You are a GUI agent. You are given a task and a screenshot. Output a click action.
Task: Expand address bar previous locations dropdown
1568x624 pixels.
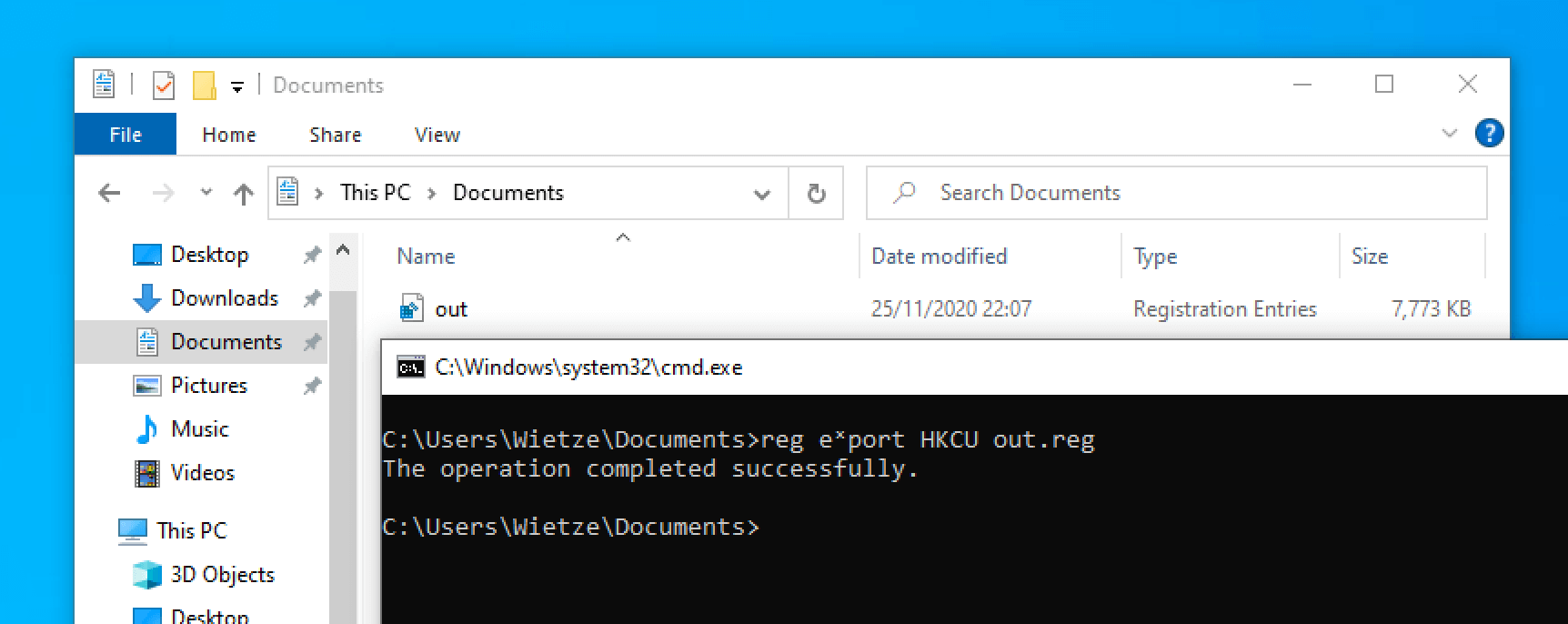coord(762,194)
